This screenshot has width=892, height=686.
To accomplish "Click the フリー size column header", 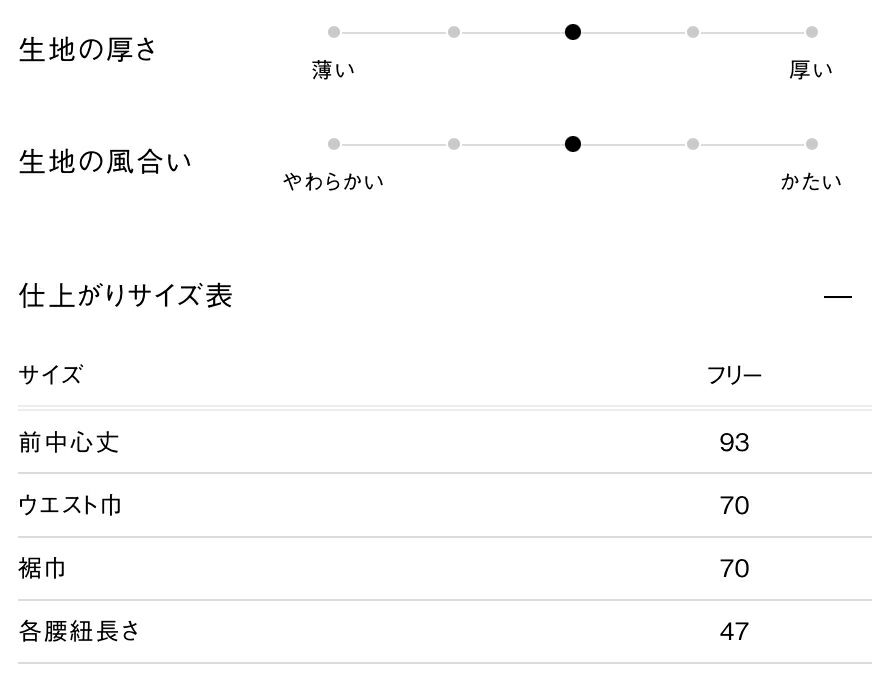I will click(x=734, y=376).
